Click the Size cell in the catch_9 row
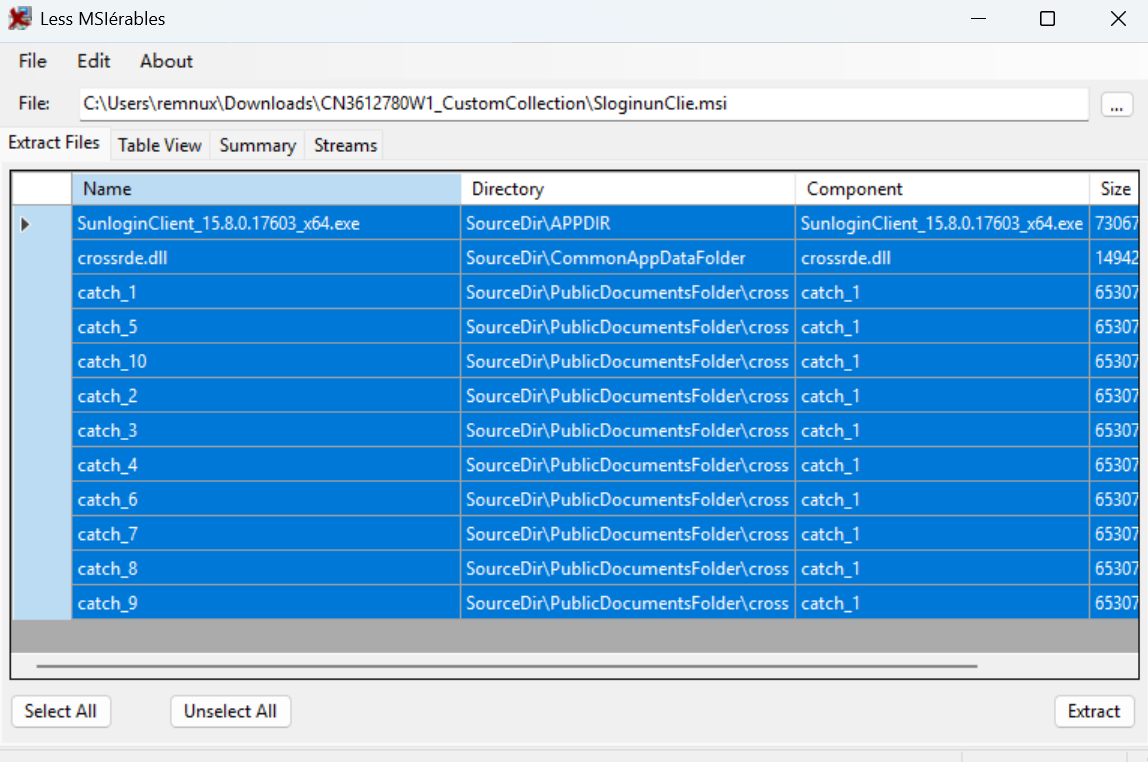1148x762 pixels. [1114, 602]
